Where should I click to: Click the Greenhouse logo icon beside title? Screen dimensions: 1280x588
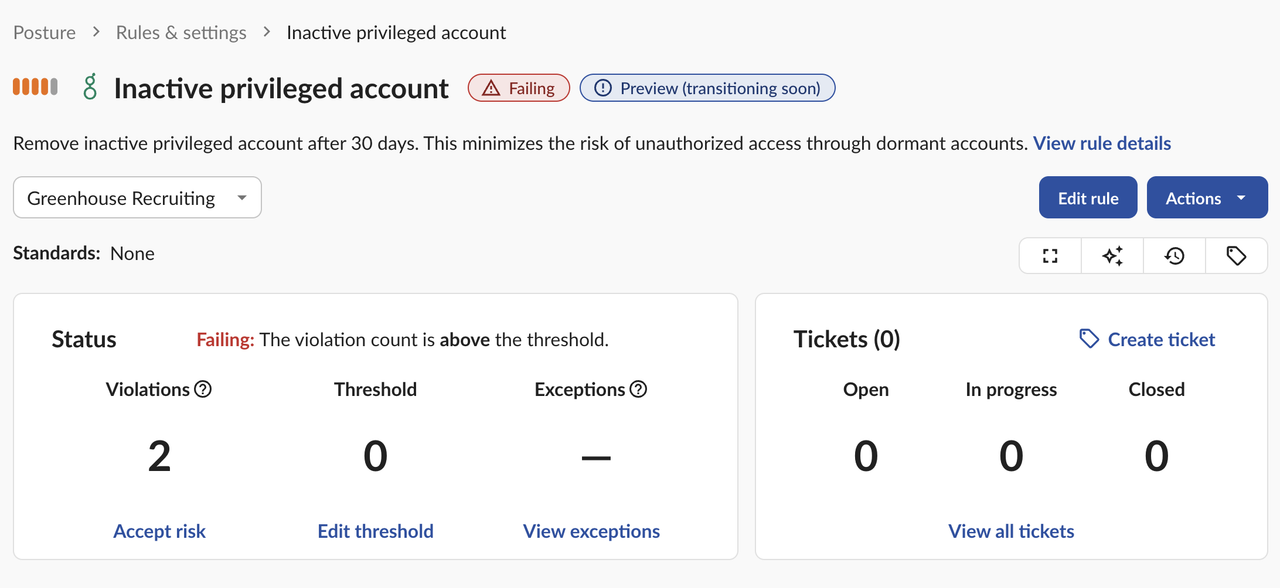(x=91, y=88)
